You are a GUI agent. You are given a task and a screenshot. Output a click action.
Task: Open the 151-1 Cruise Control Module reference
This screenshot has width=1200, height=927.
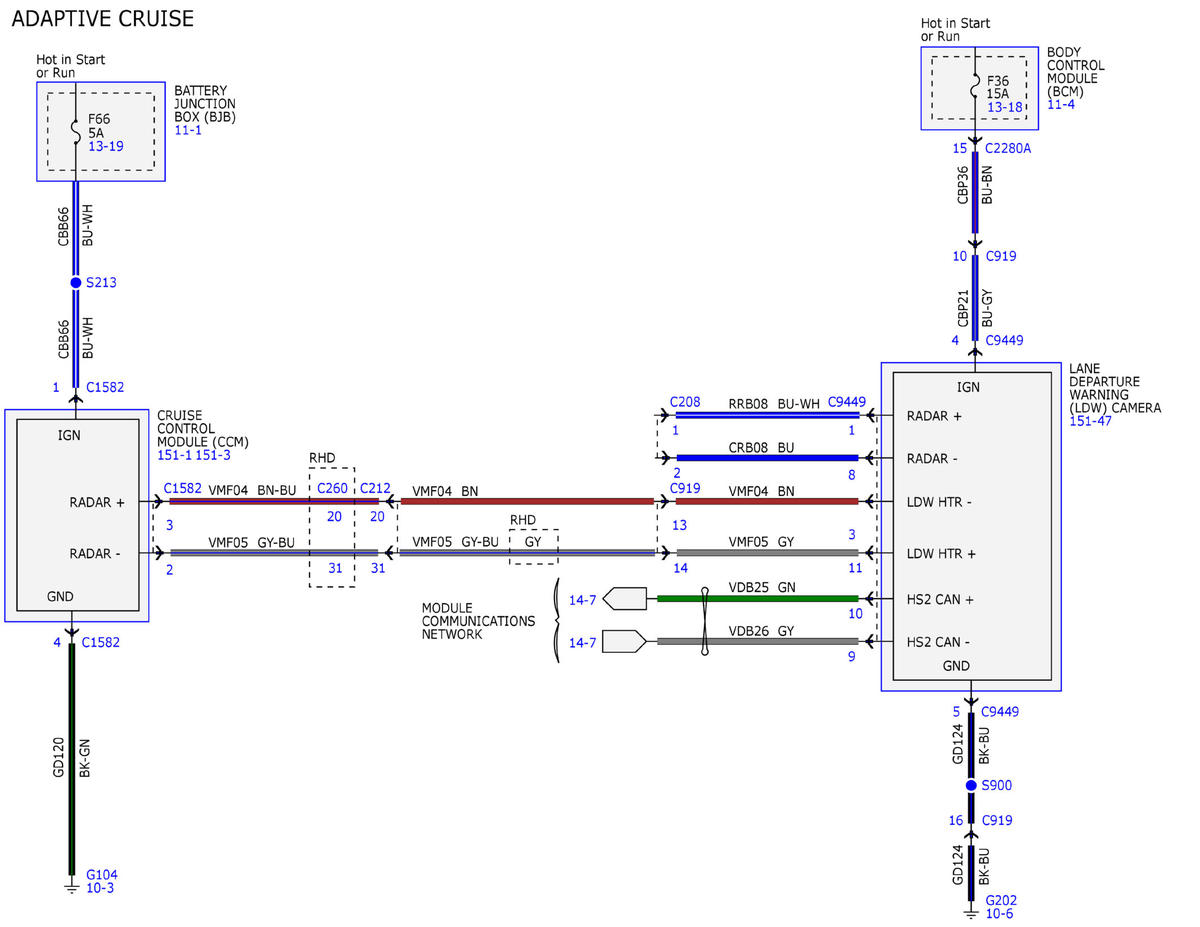coord(174,455)
